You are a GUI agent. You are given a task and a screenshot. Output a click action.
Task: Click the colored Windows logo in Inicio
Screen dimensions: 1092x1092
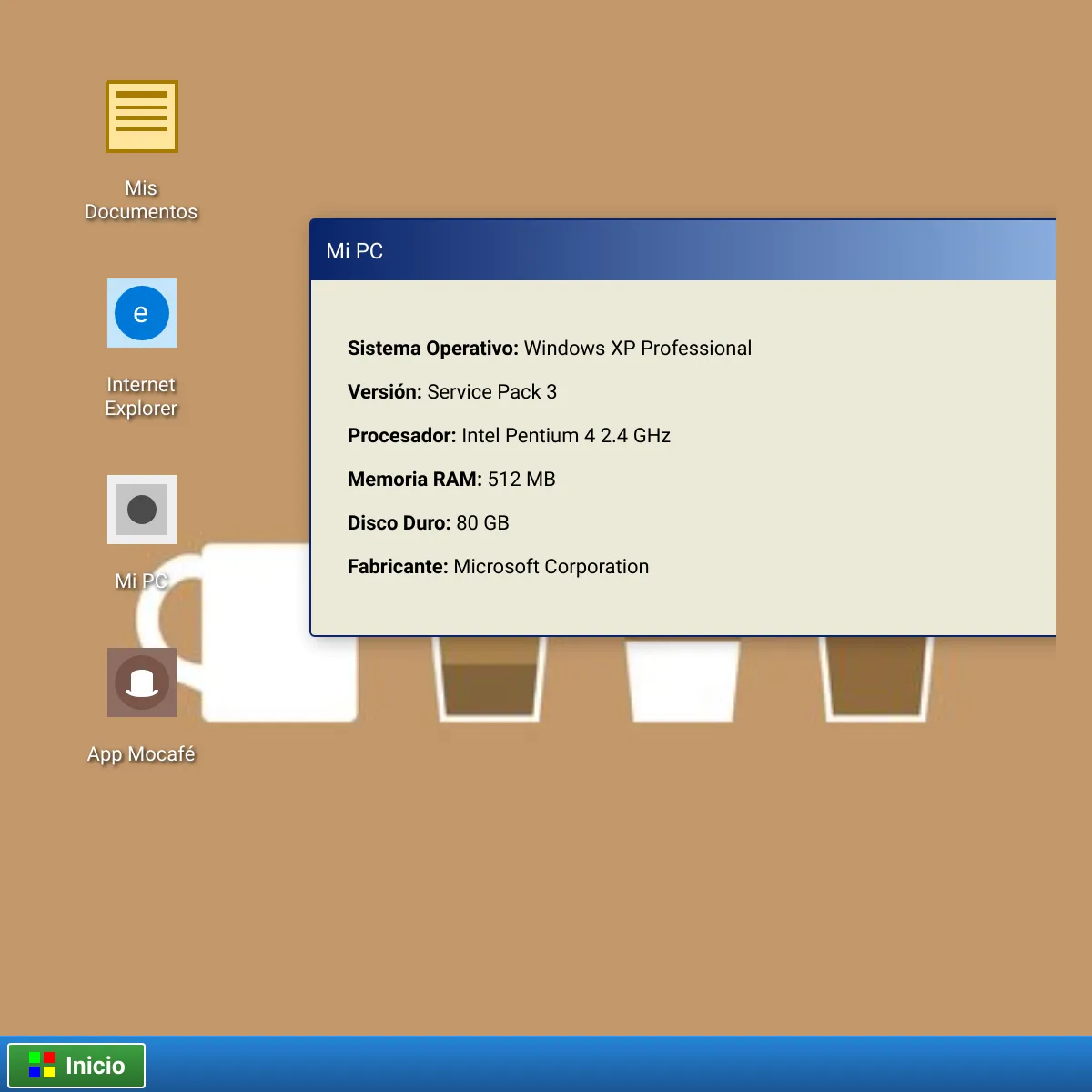[x=42, y=1065]
